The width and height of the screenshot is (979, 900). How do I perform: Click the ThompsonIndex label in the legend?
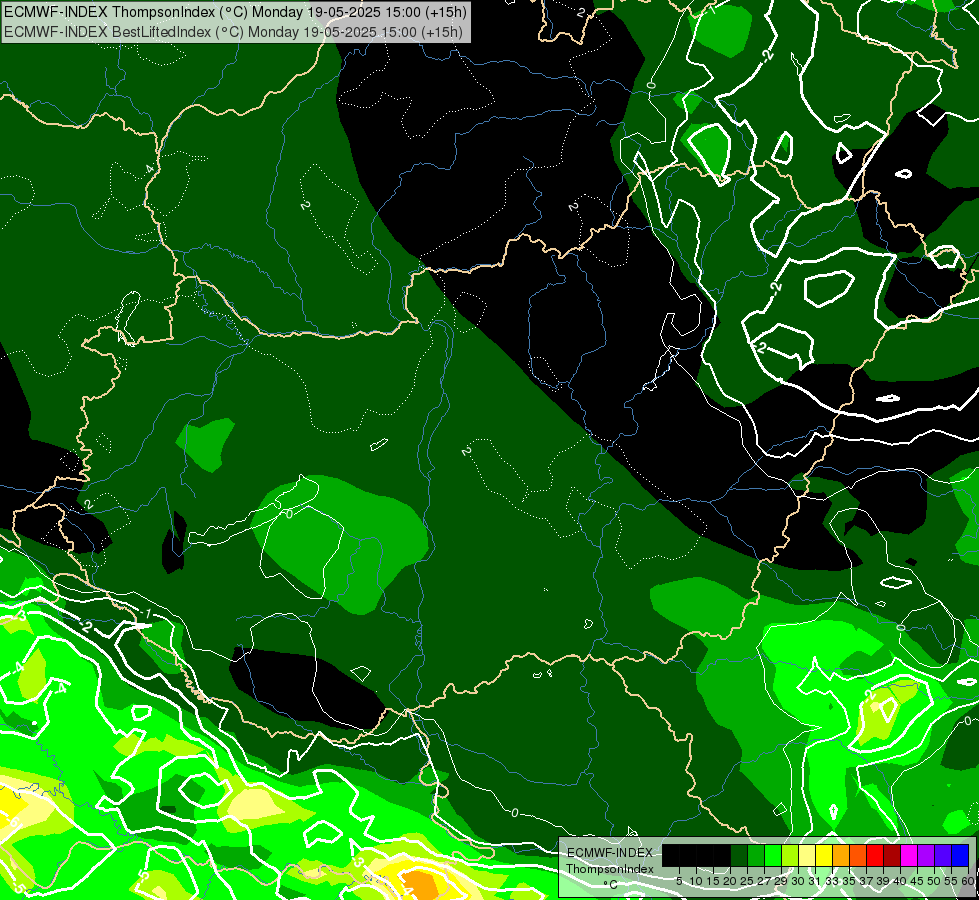(610, 869)
